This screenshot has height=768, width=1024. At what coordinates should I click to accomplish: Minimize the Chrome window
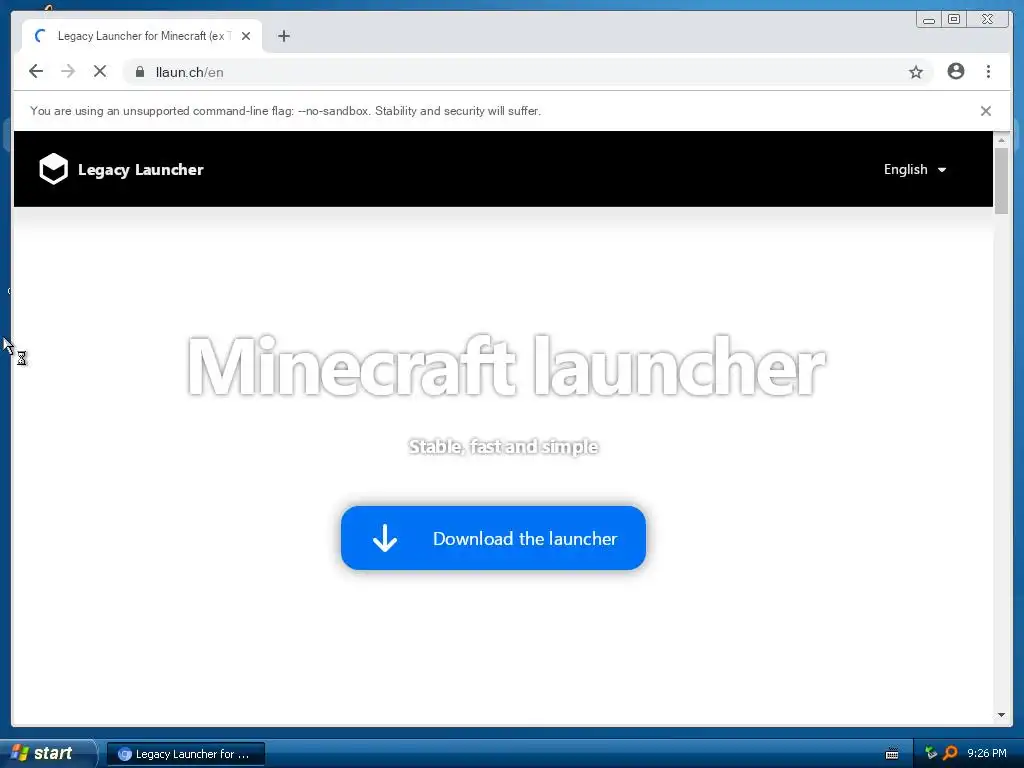click(x=929, y=20)
